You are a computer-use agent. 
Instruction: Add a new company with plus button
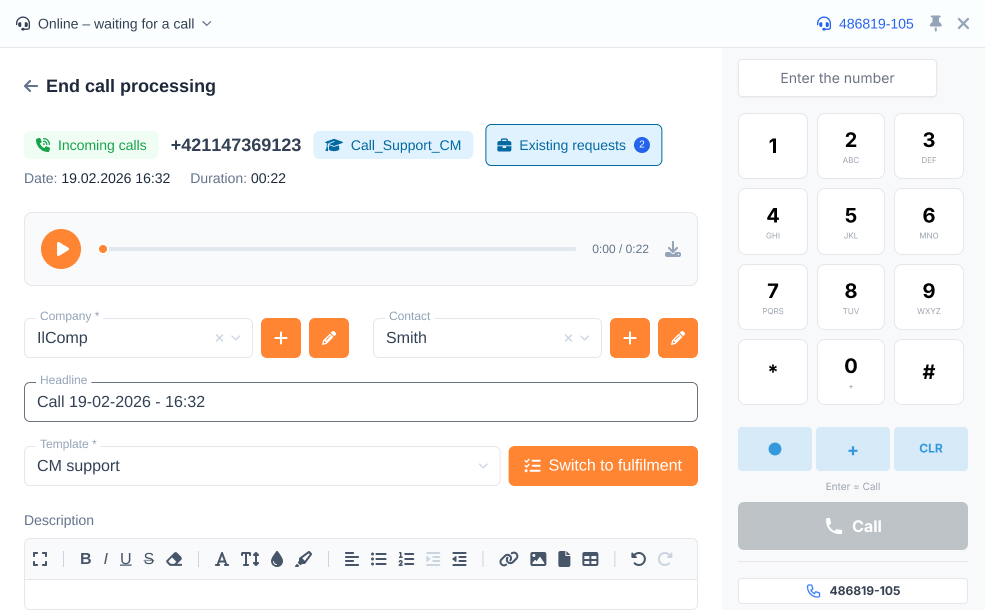(x=281, y=338)
